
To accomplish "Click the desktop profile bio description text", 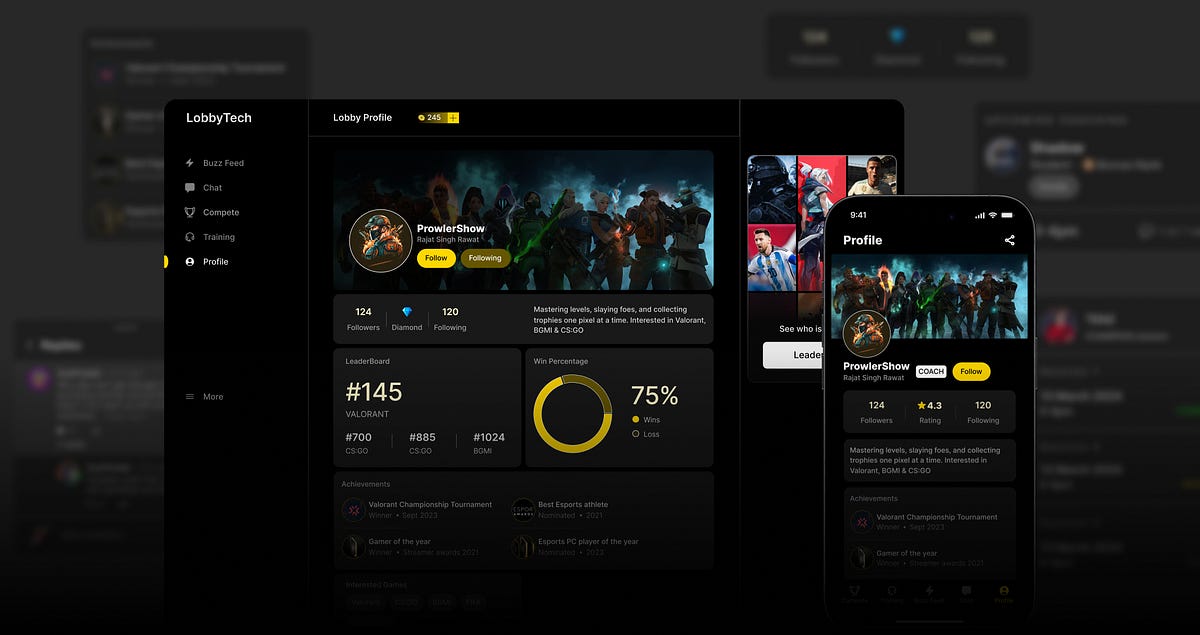I will [x=620, y=319].
